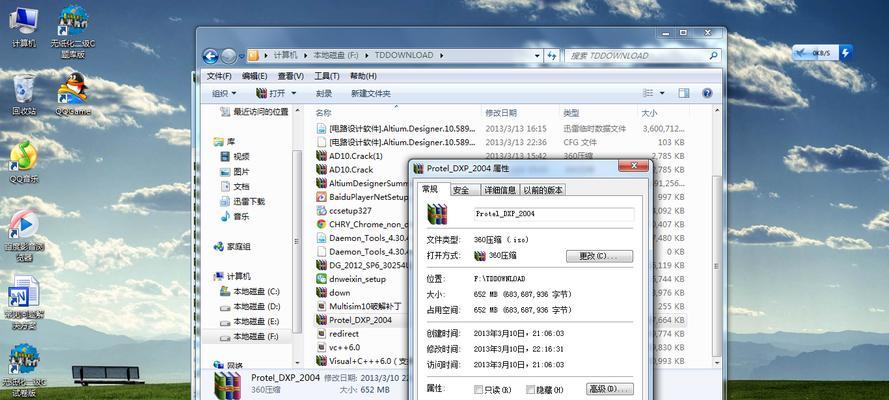Toggle the 隐藏 hidden checkbox
Image resolution: width=889 pixels, height=400 pixels.
click(x=530, y=390)
